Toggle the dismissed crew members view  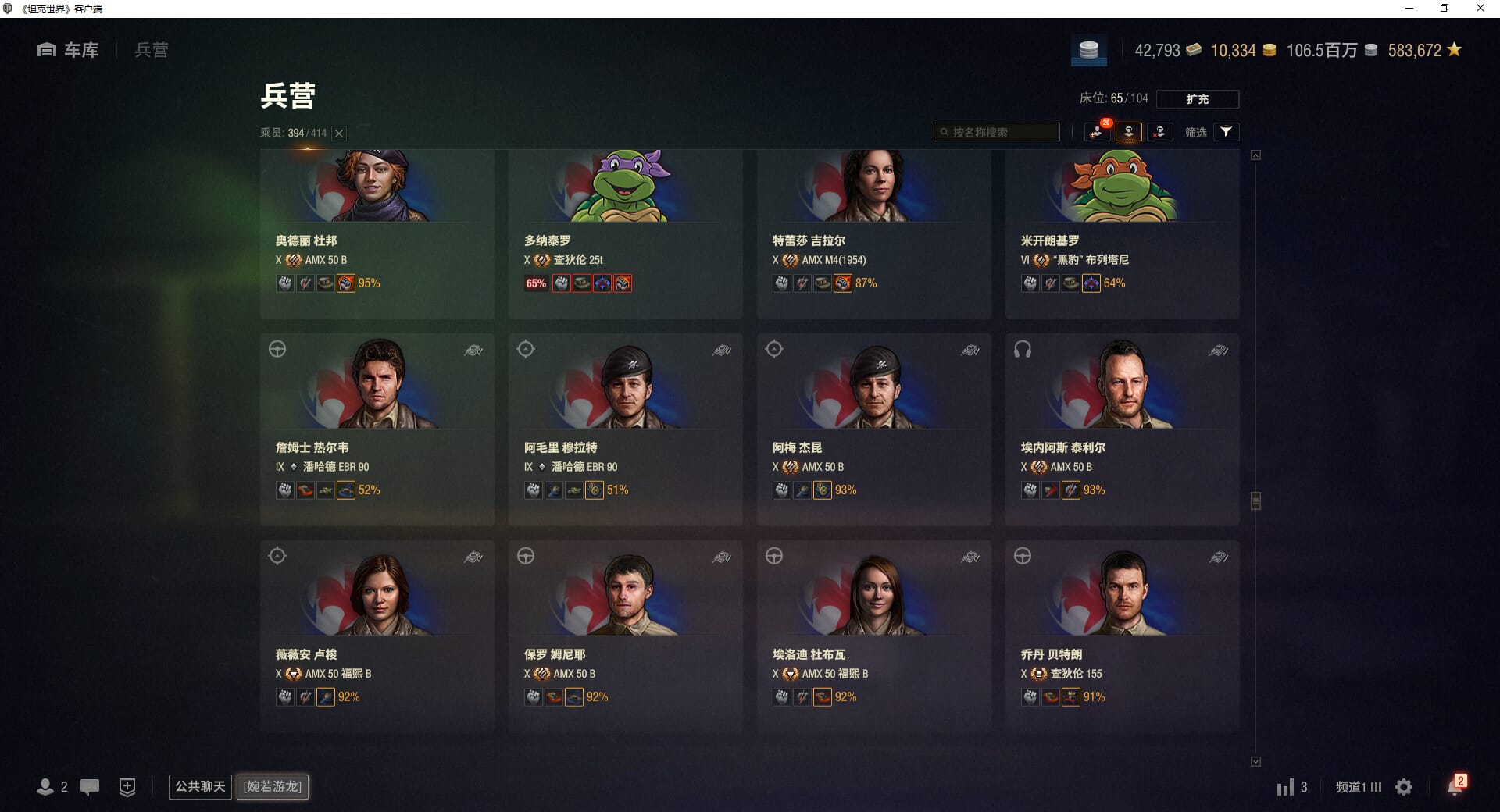(1159, 132)
